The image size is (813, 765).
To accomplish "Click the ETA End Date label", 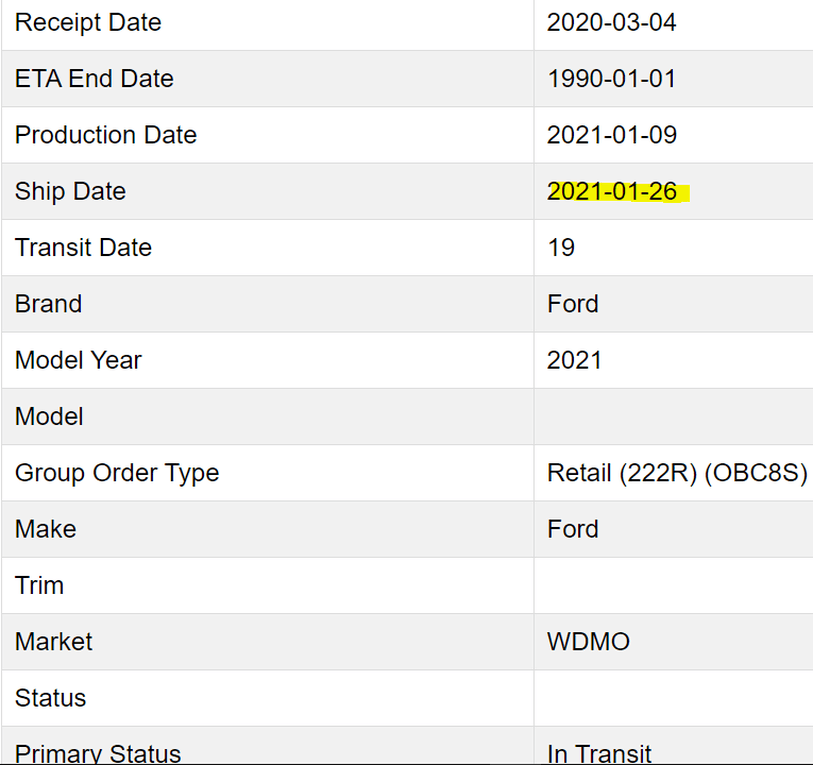I will (94, 79).
